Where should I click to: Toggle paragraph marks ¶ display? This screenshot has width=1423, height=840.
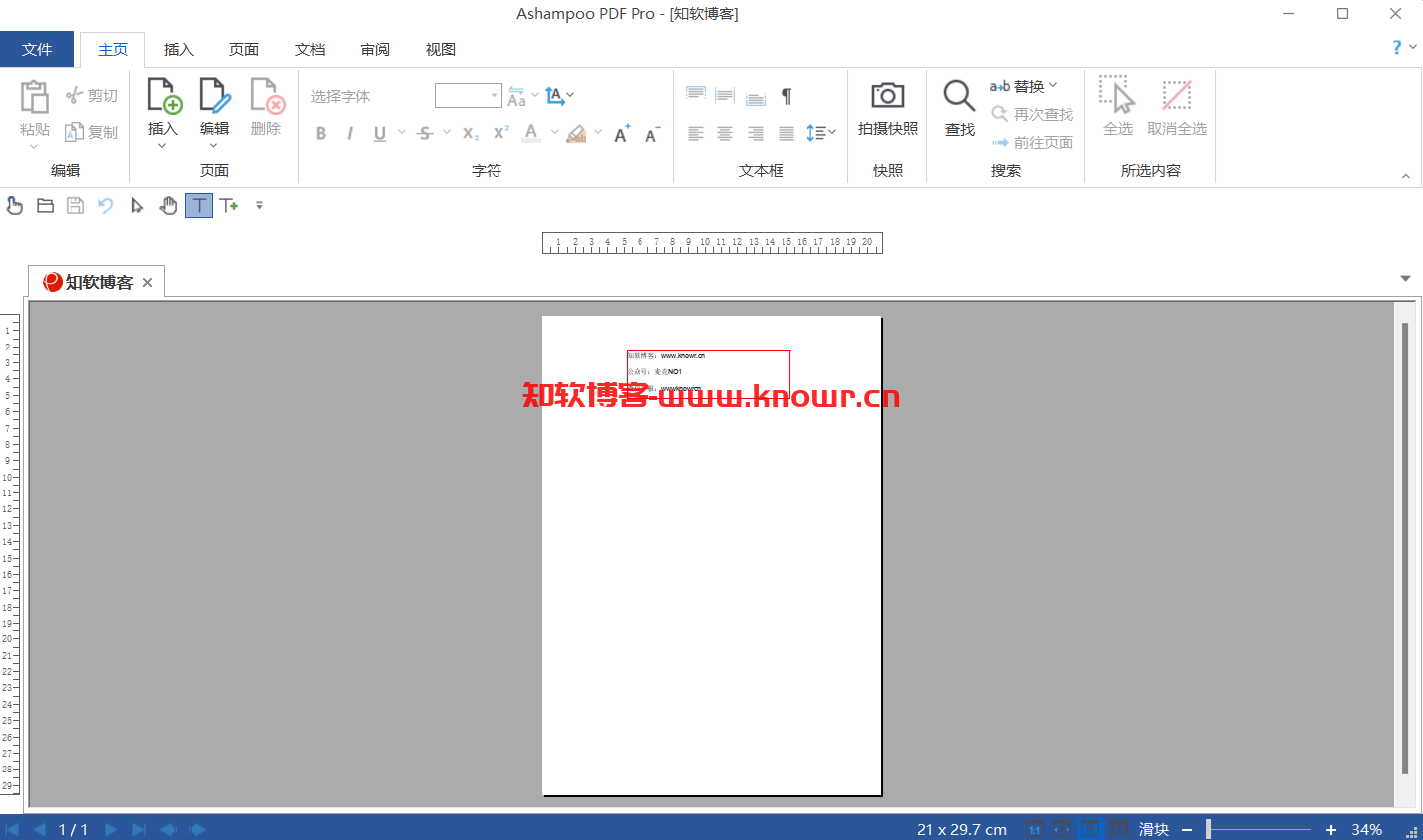[786, 96]
